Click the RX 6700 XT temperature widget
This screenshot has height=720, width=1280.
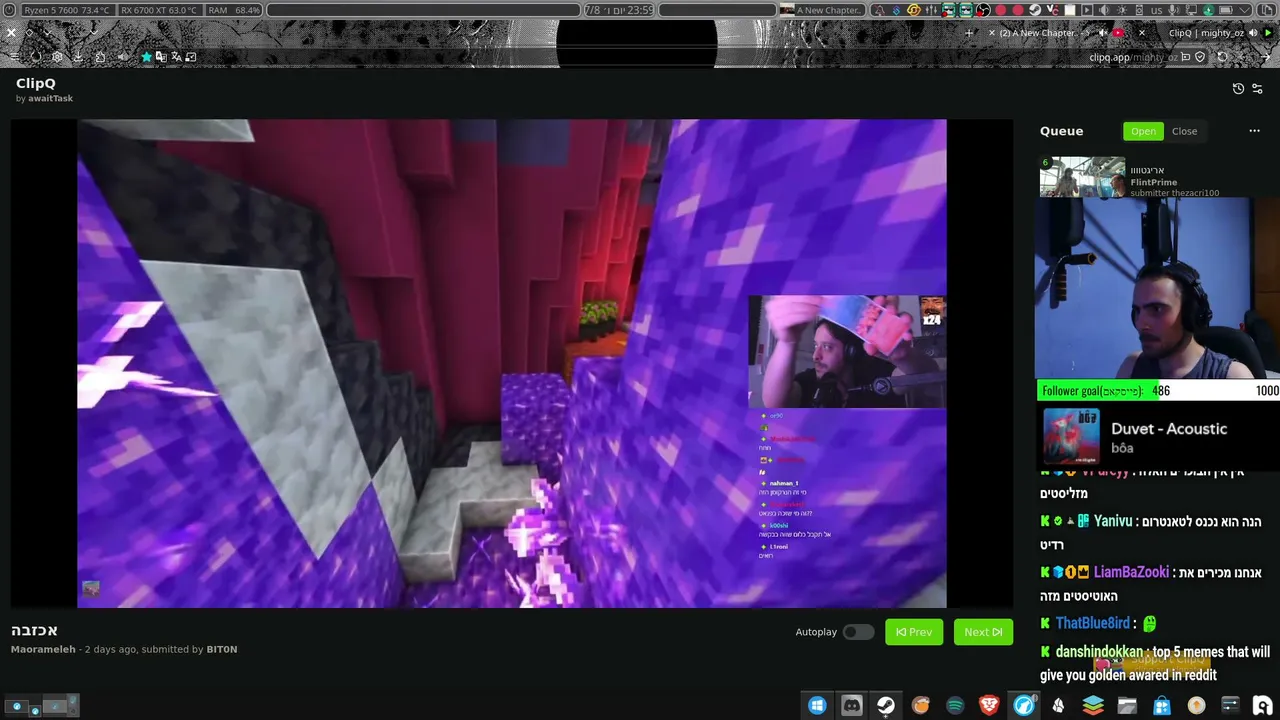[159, 10]
